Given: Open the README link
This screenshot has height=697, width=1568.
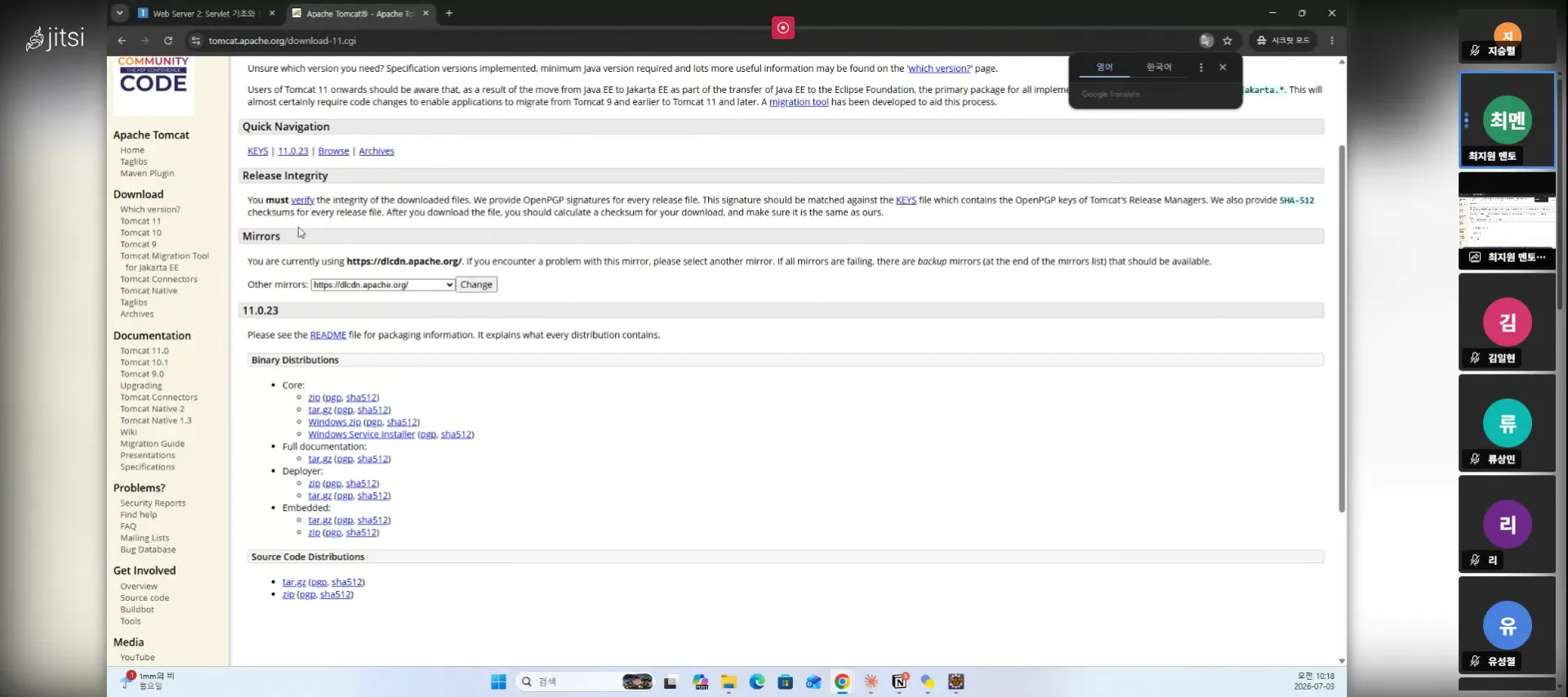Looking at the screenshot, I should pos(328,335).
